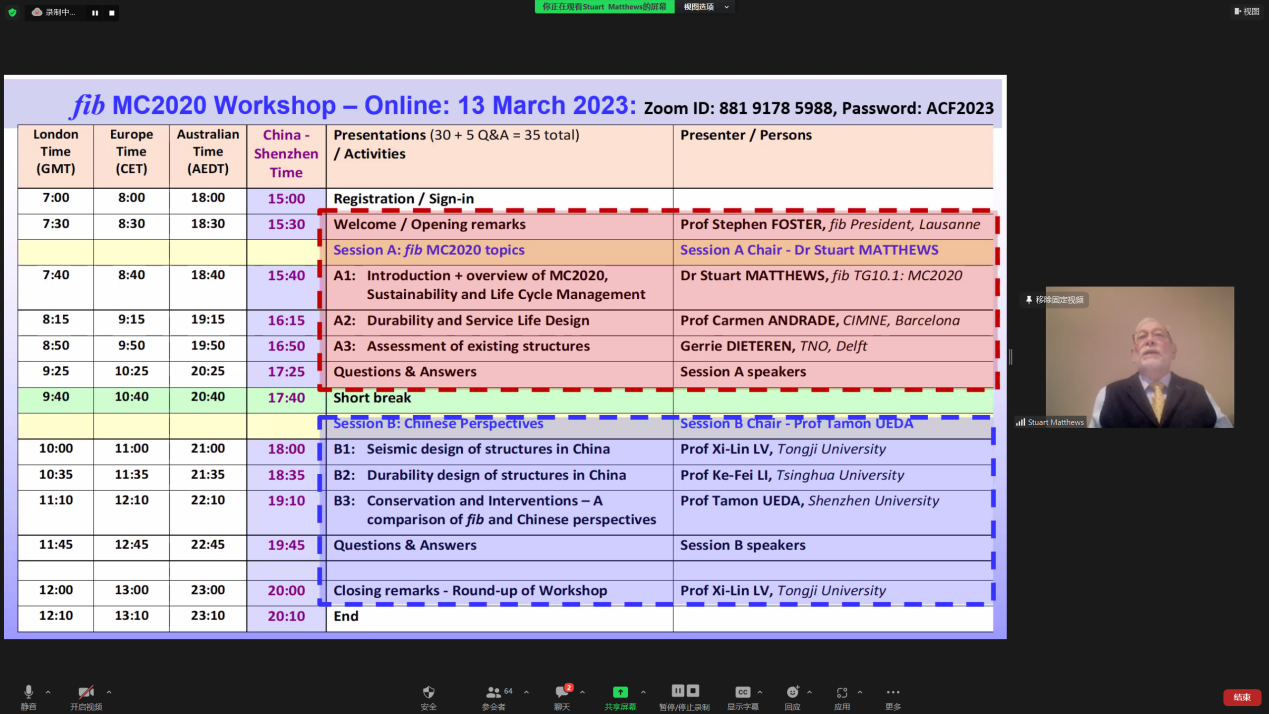Click the red End (结束) meeting button
This screenshot has width=1269, height=714.
click(x=1241, y=697)
